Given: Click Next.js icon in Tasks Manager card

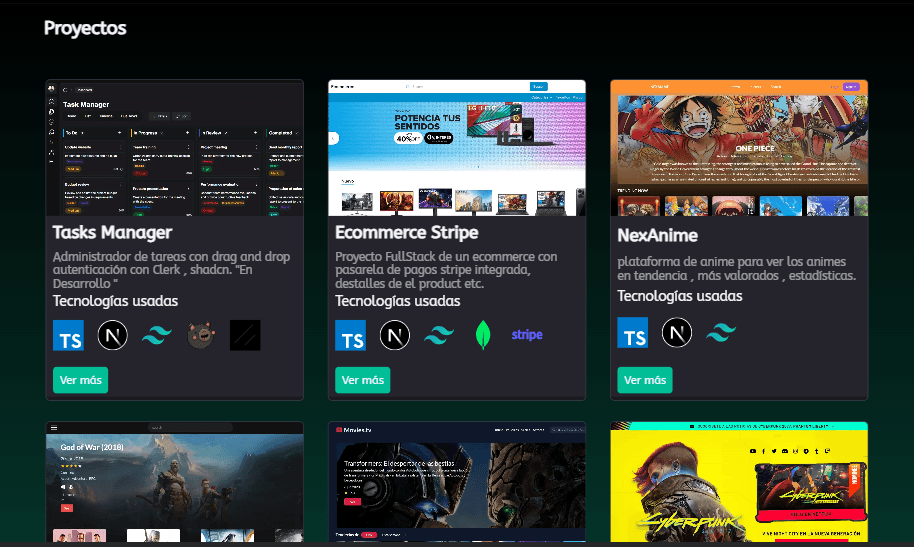Looking at the screenshot, I should pyautogui.click(x=113, y=335).
